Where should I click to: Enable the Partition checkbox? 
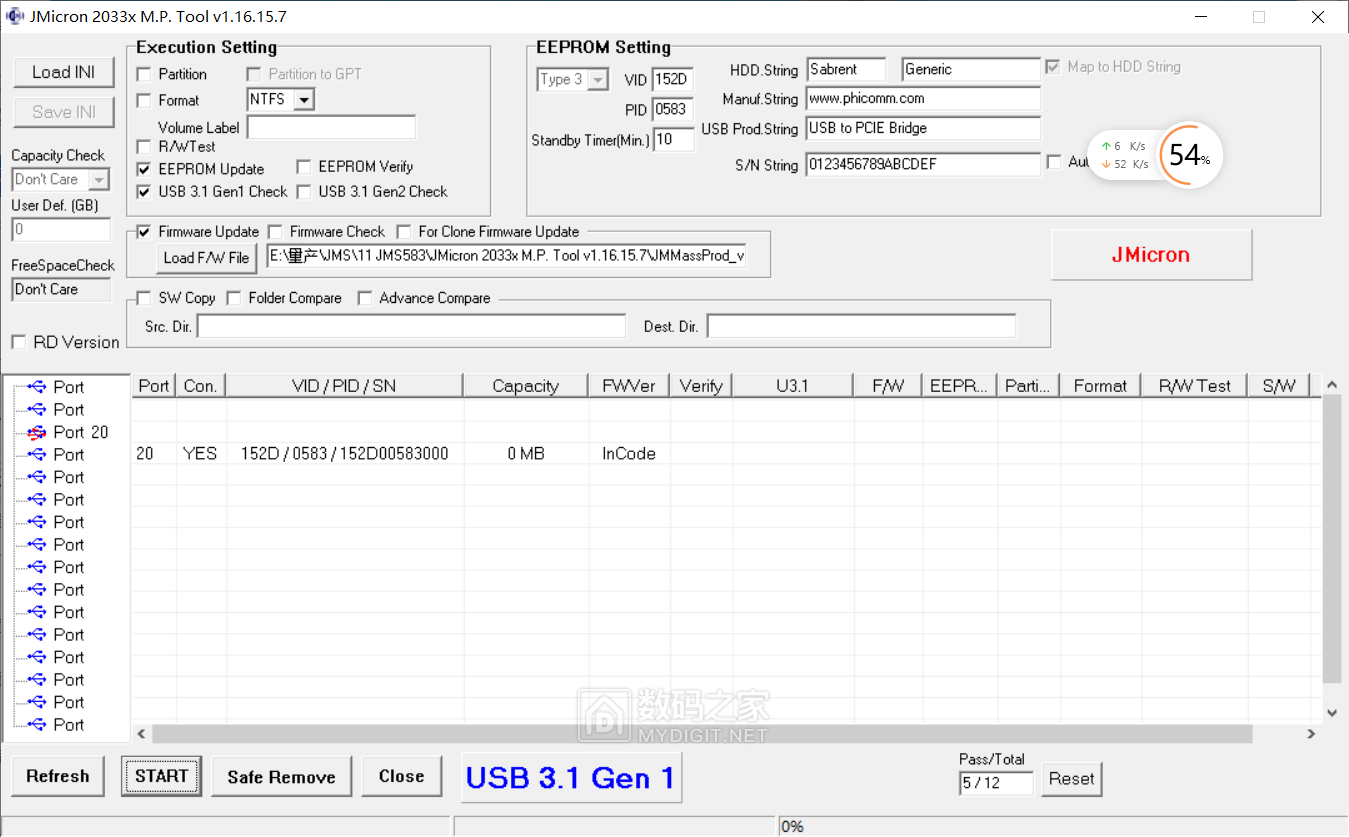pyautogui.click(x=144, y=74)
